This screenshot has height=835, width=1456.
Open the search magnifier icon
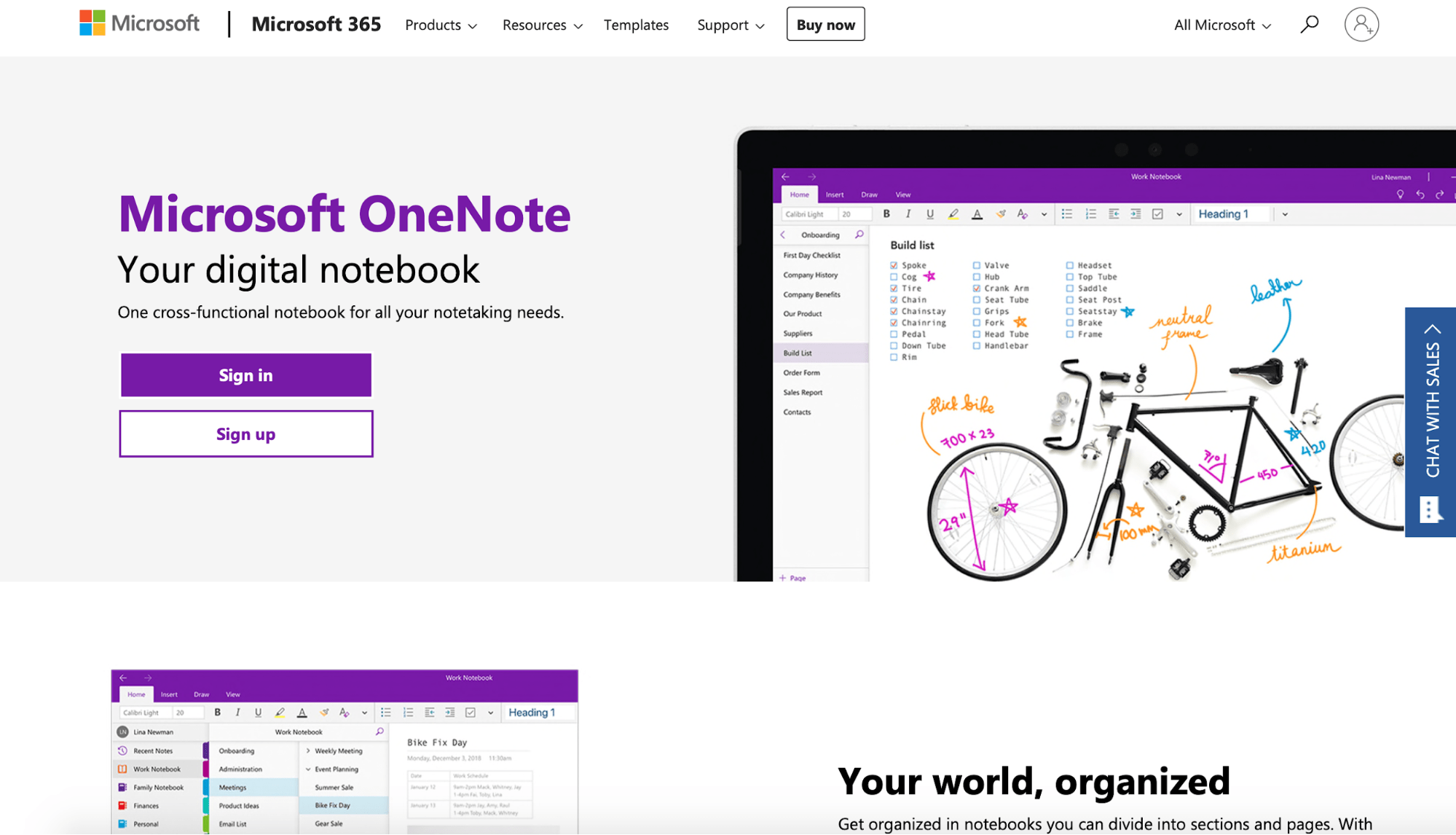[x=1309, y=24]
